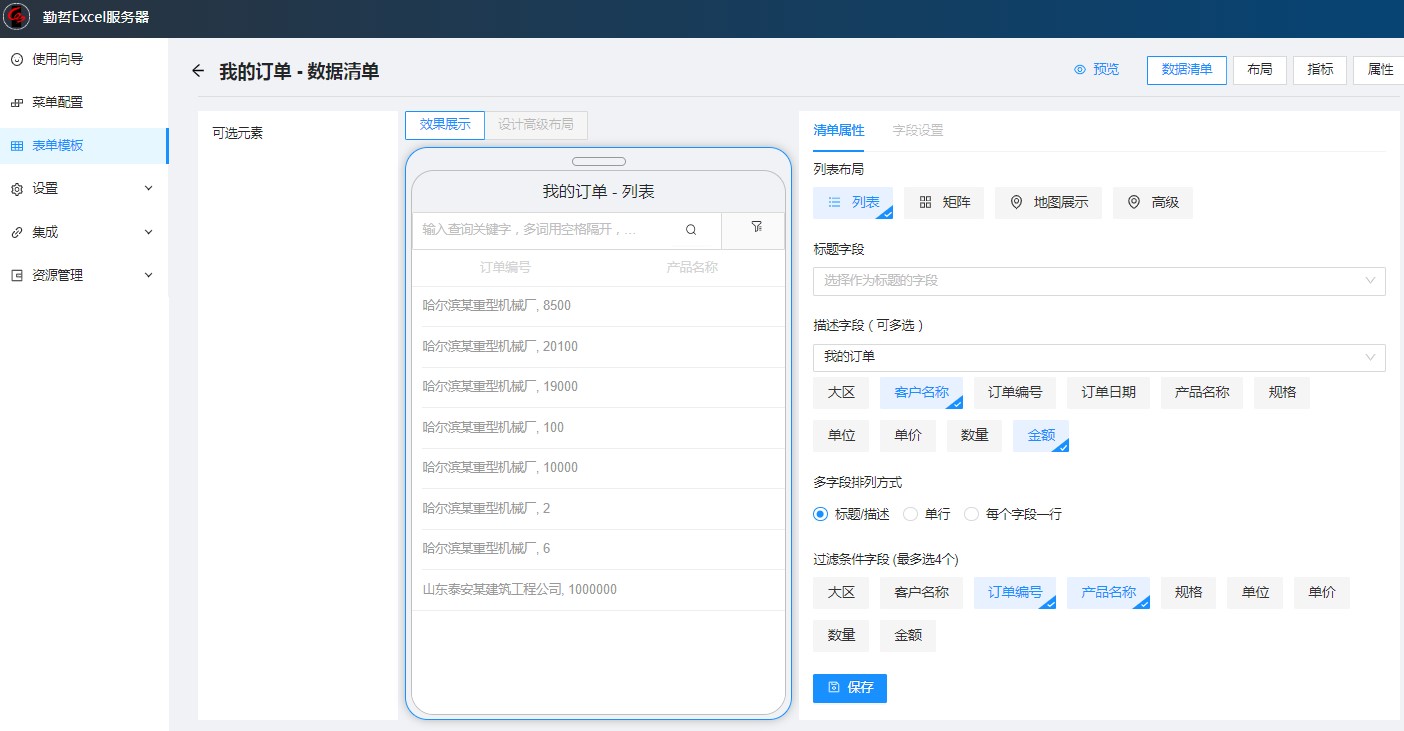Screen dimensions: 1404x731
Task: Click the 勤哲 Excel服务器 logo icon
Action: 17,18
